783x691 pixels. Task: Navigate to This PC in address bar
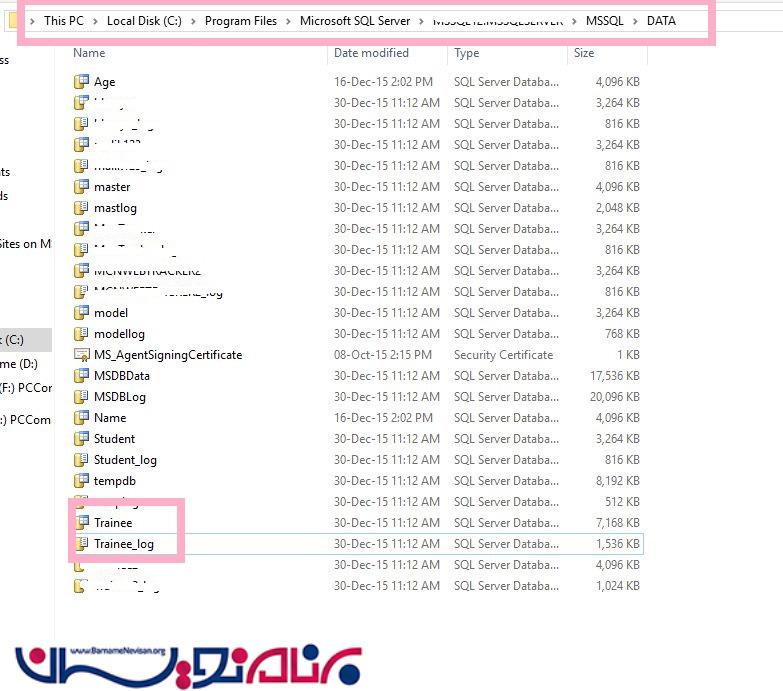point(64,21)
